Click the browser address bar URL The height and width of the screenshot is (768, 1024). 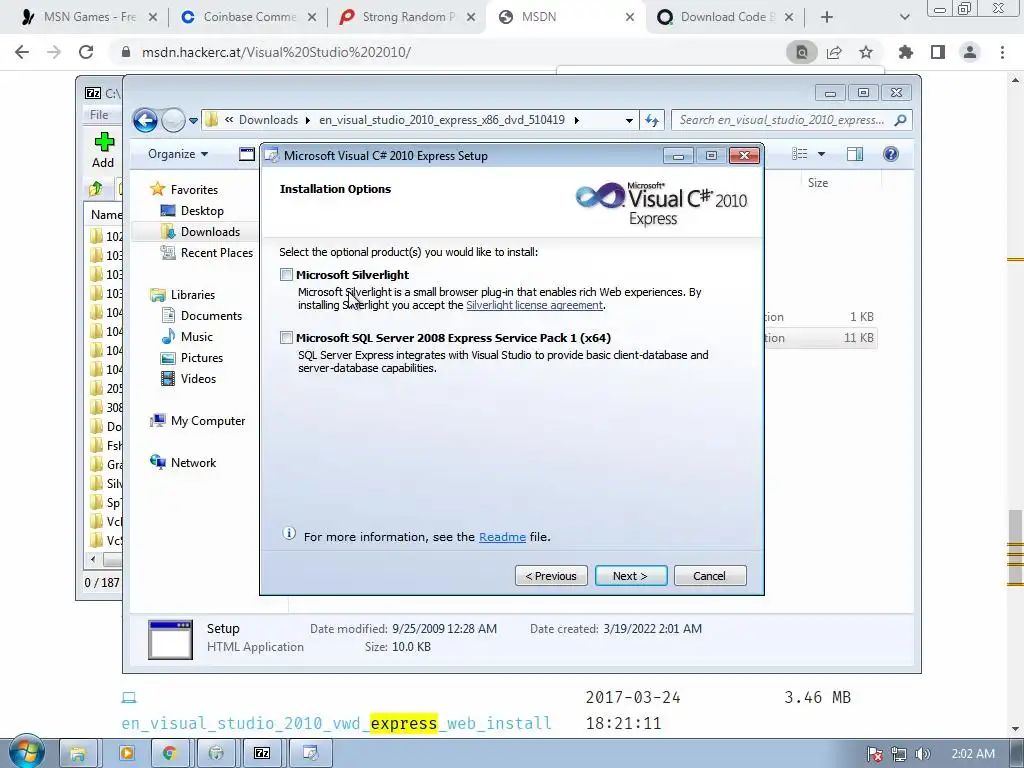click(276, 52)
